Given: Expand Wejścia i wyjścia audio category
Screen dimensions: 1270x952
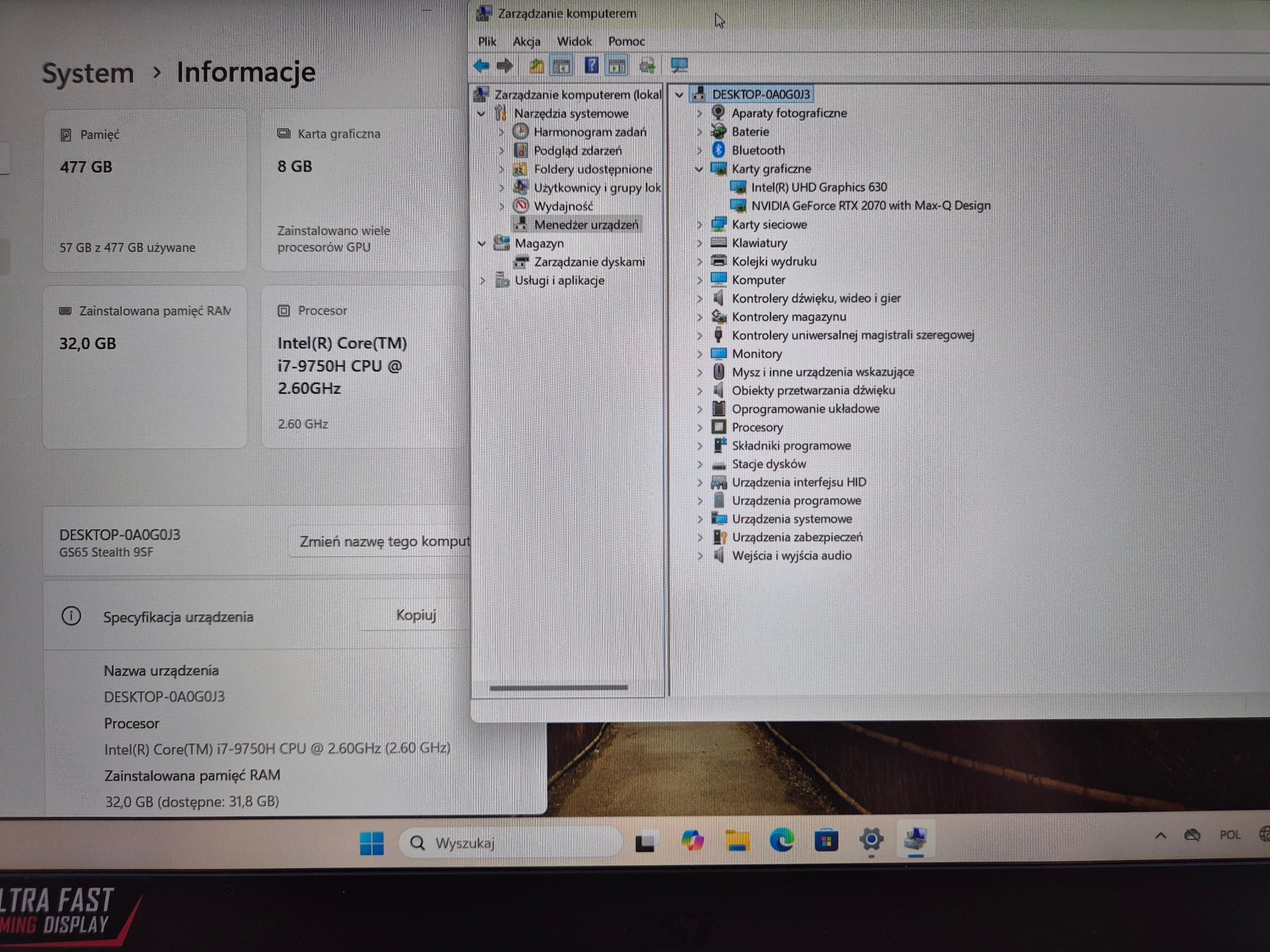Looking at the screenshot, I should point(700,556).
